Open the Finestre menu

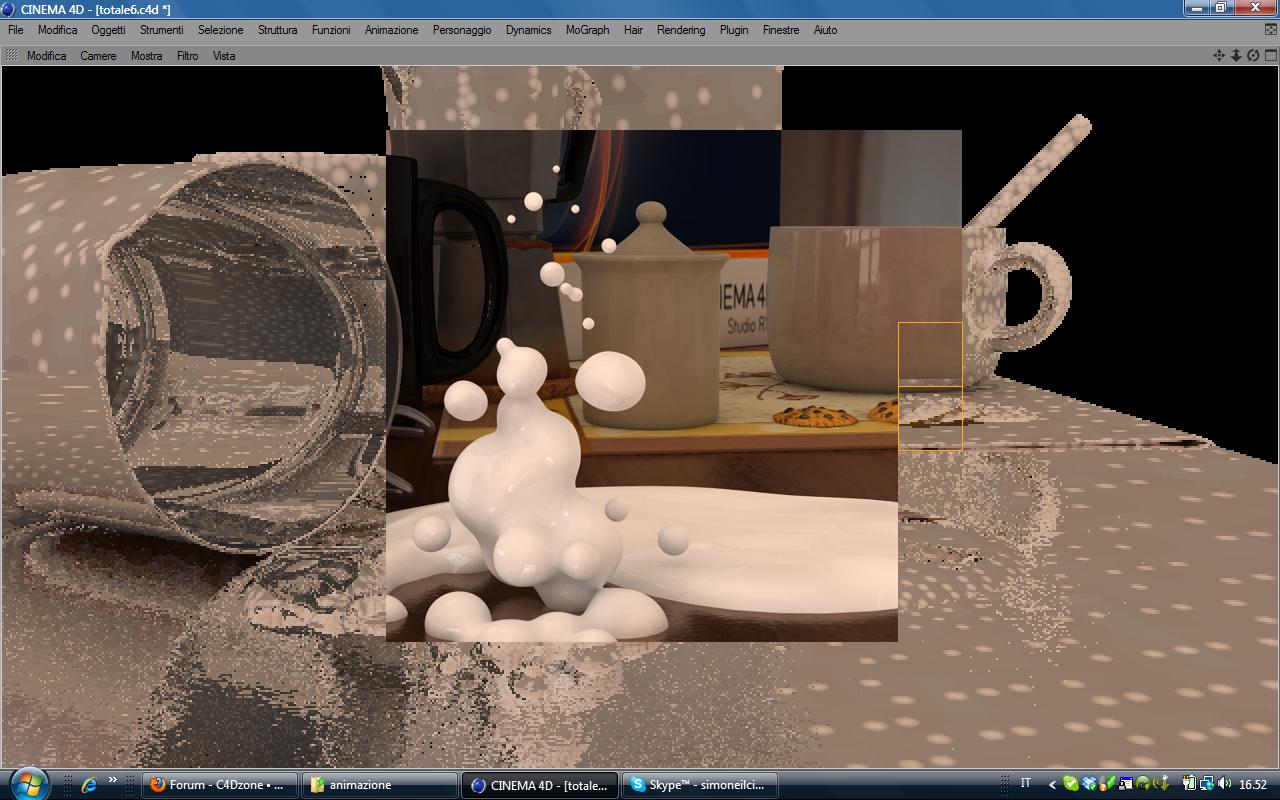(781, 30)
